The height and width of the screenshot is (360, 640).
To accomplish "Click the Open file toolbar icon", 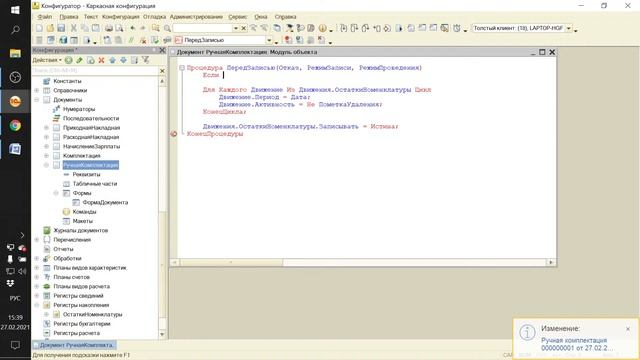I will coord(50,28).
